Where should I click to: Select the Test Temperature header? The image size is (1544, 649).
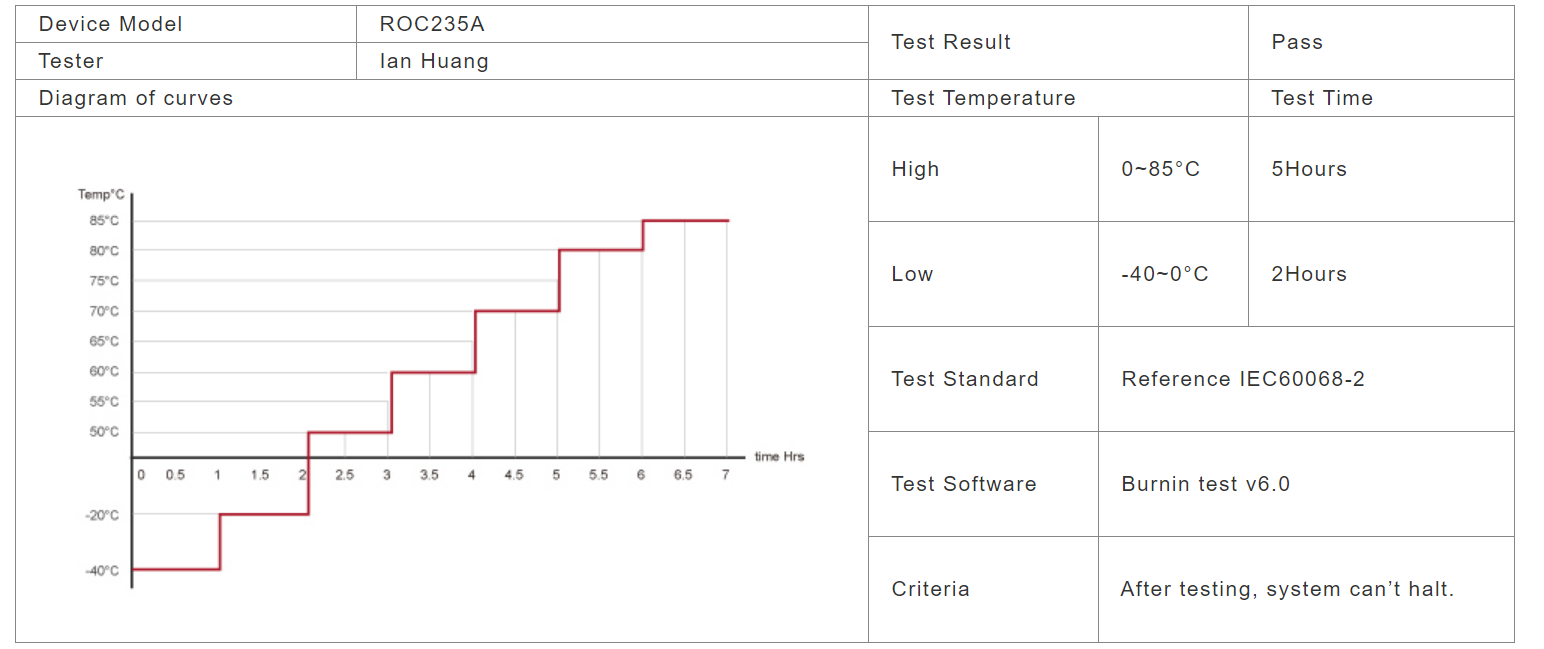pyautogui.click(x=983, y=98)
